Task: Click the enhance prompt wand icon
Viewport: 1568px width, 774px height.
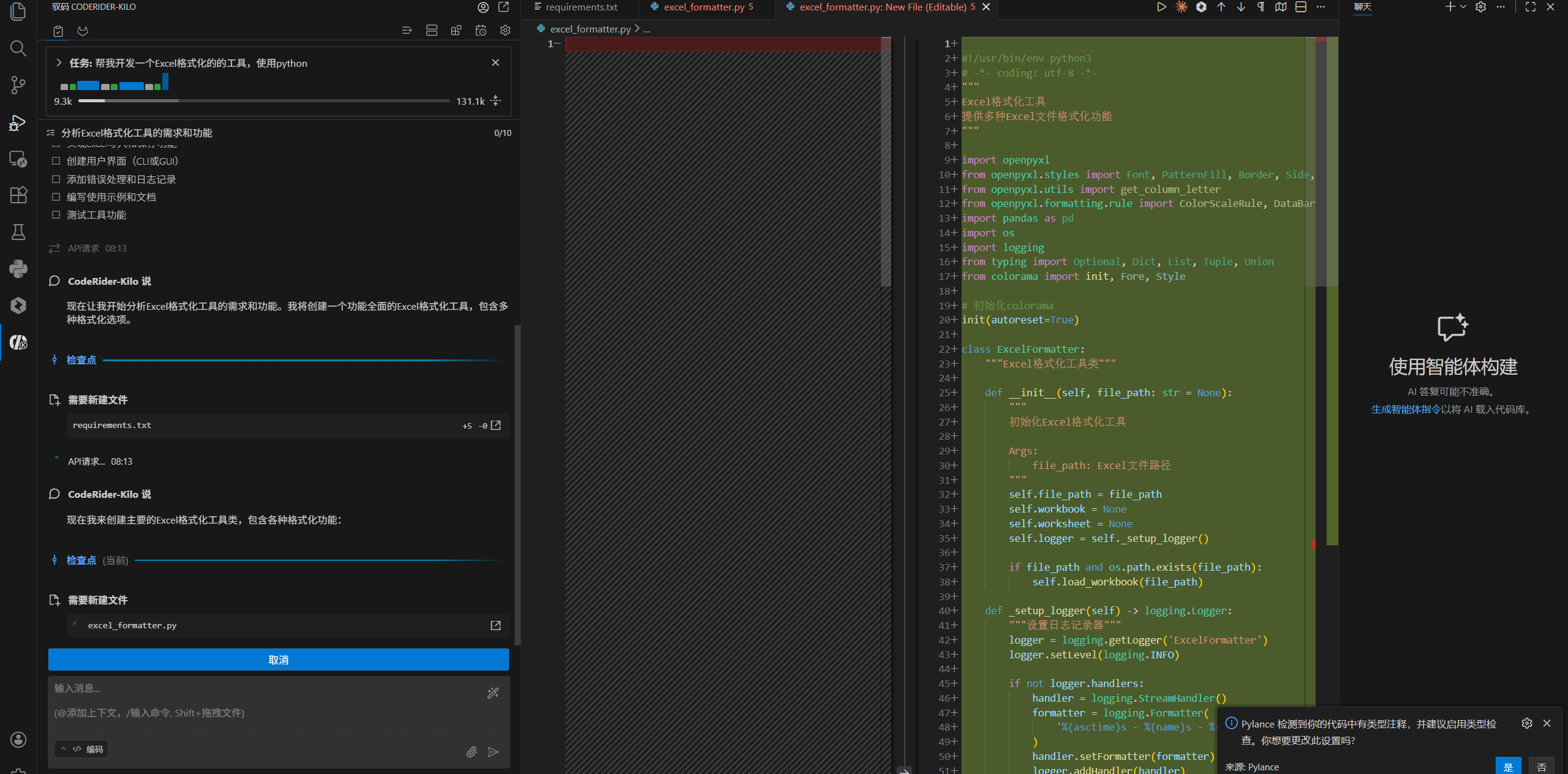Action: pyautogui.click(x=493, y=693)
